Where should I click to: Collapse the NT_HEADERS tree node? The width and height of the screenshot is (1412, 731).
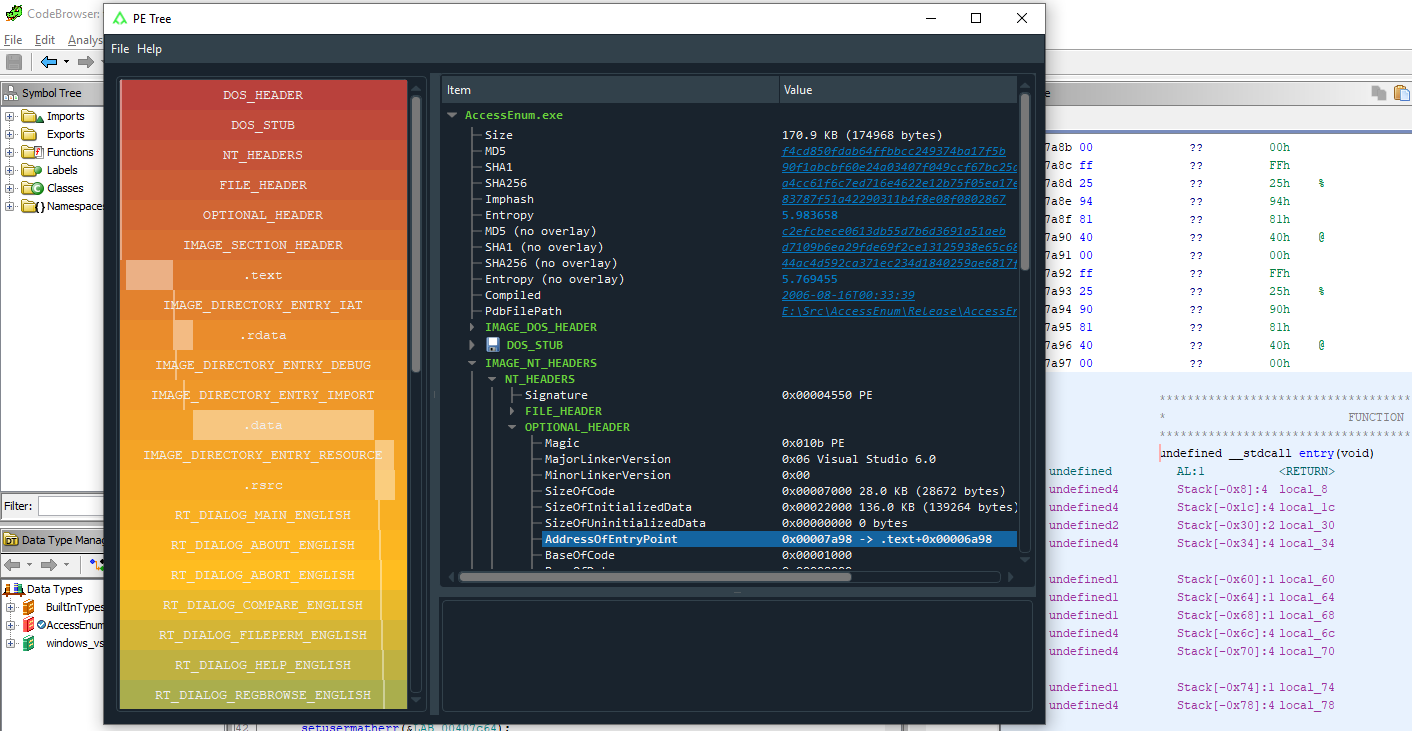pos(492,379)
